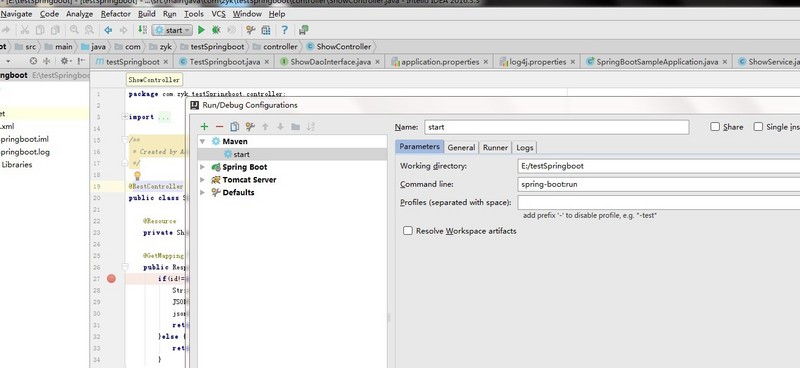Expand the Tomcat Server configuration node
This screenshot has width=800, height=368.
pos(203,180)
